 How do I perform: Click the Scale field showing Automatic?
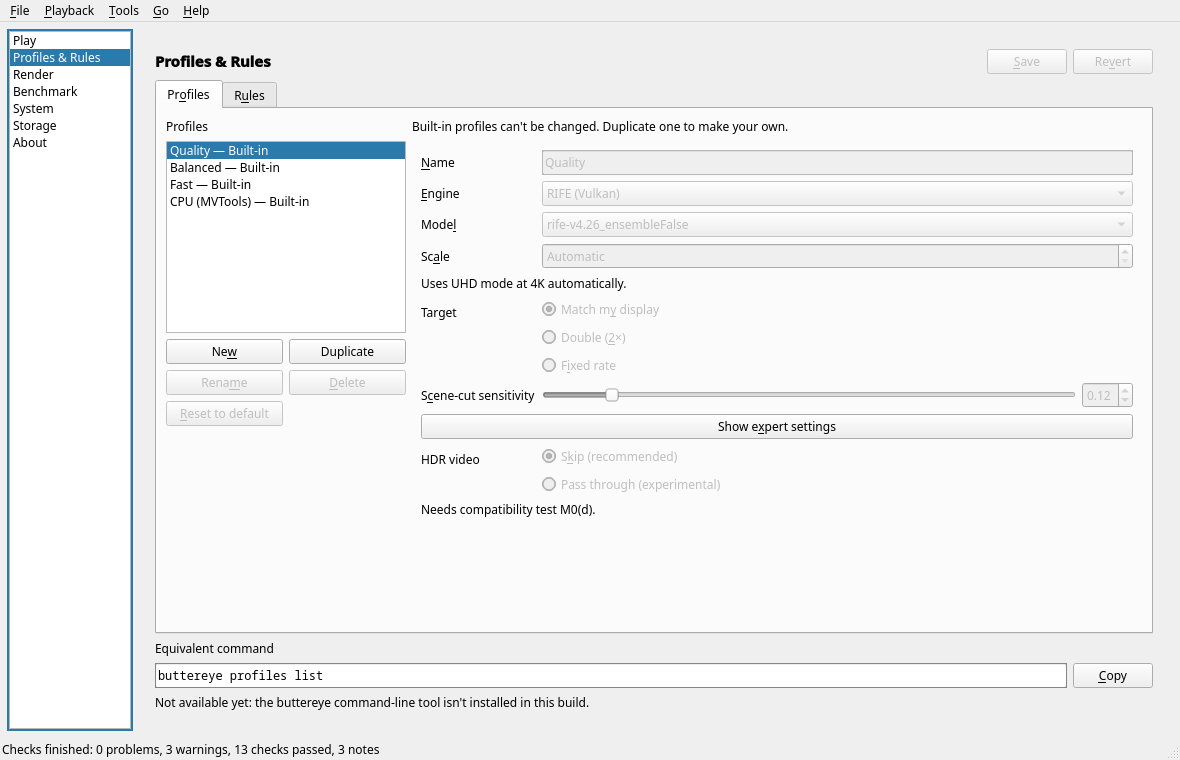[x=830, y=256]
